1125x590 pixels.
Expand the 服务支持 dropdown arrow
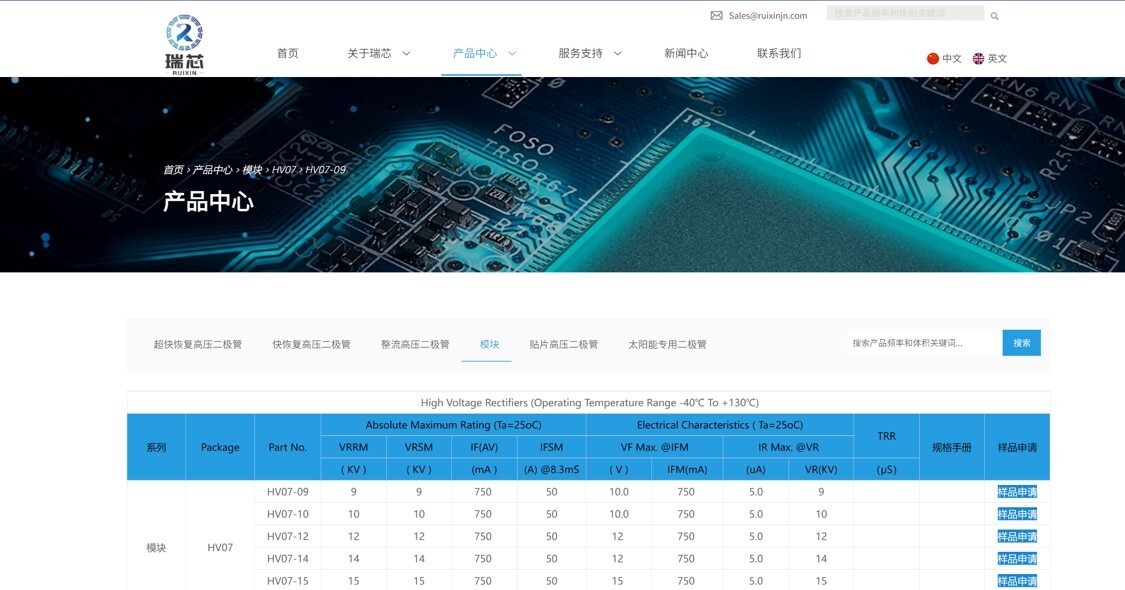tap(617, 54)
